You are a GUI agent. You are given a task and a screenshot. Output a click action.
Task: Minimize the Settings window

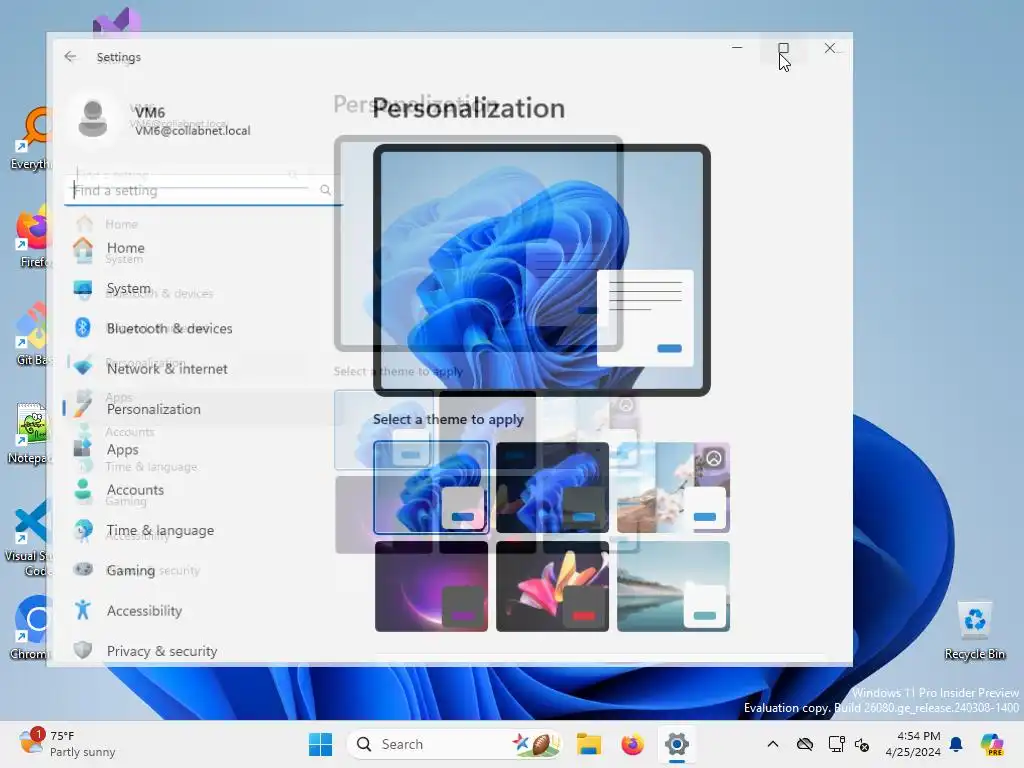(x=737, y=48)
